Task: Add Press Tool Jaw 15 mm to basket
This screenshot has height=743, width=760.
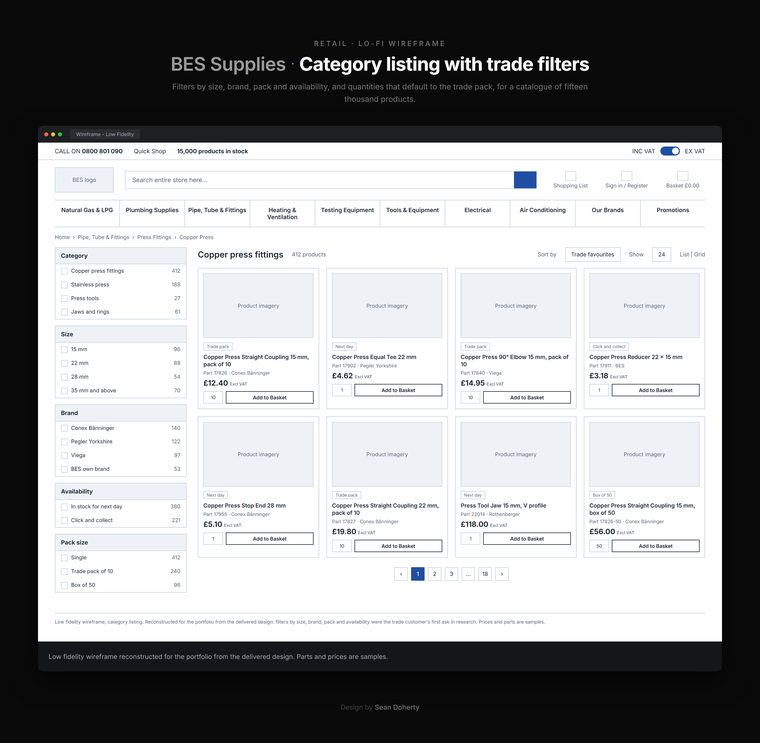Action: [x=527, y=538]
